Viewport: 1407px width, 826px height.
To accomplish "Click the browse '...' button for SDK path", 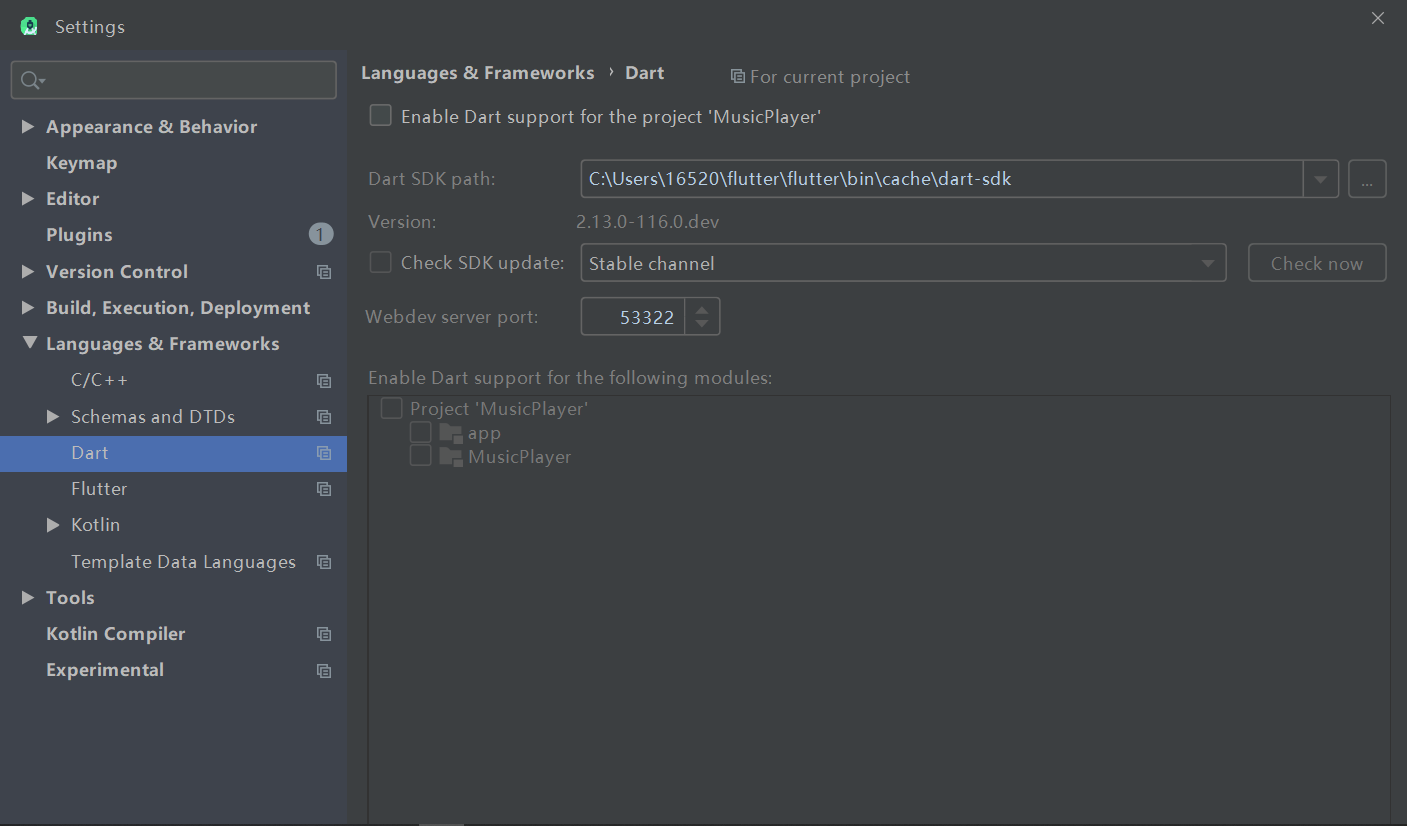I will (x=1367, y=179).
